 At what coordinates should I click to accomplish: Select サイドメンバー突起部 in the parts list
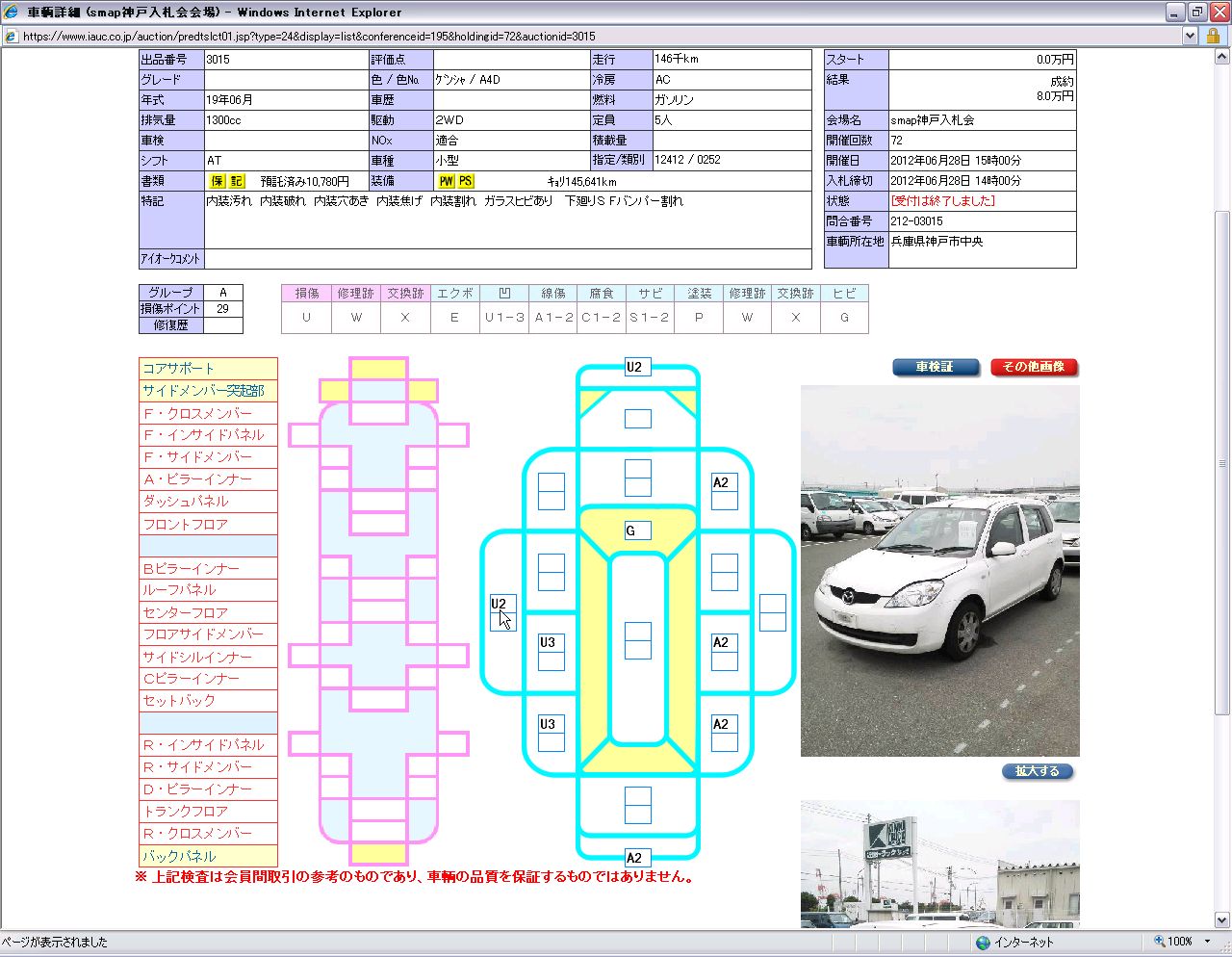(208, 391)
